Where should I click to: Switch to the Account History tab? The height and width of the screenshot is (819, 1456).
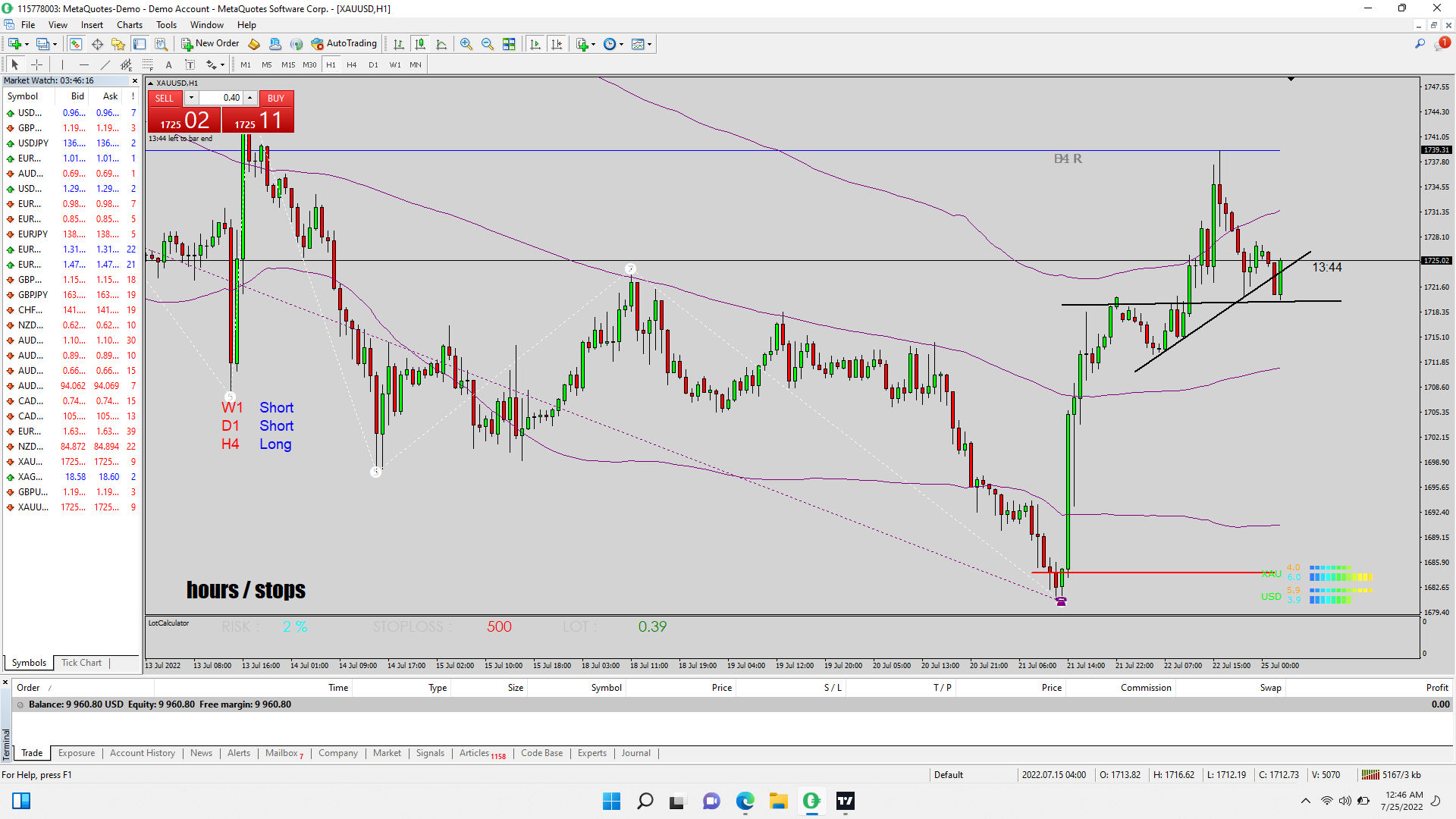click(142, 753)
